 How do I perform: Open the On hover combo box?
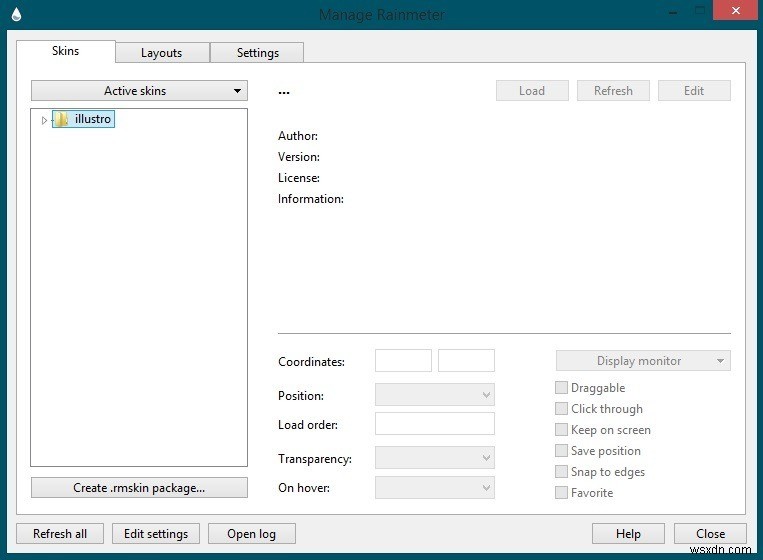pyautogui.click(x=435, y=488)
